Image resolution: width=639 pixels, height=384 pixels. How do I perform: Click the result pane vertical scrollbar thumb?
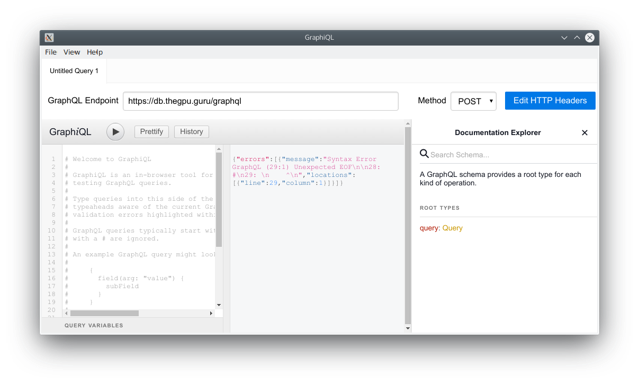pyautogui.click(x=408, y=225)
